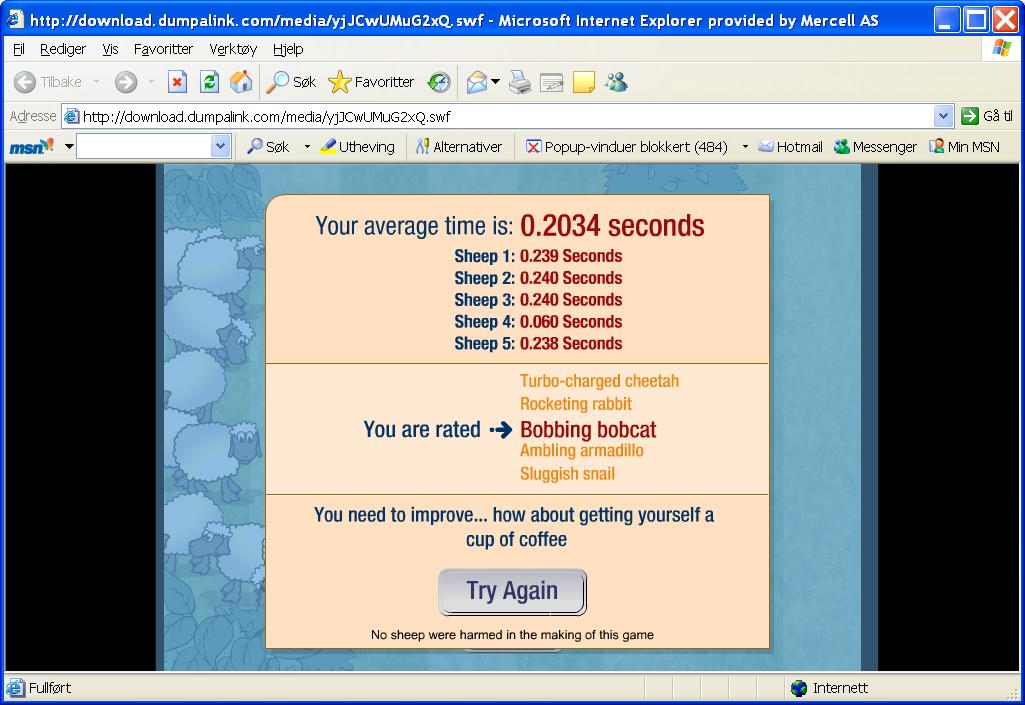The image size is (1025, 705).
Task: Open the Verktøy menu
Action: click(233, 49)
